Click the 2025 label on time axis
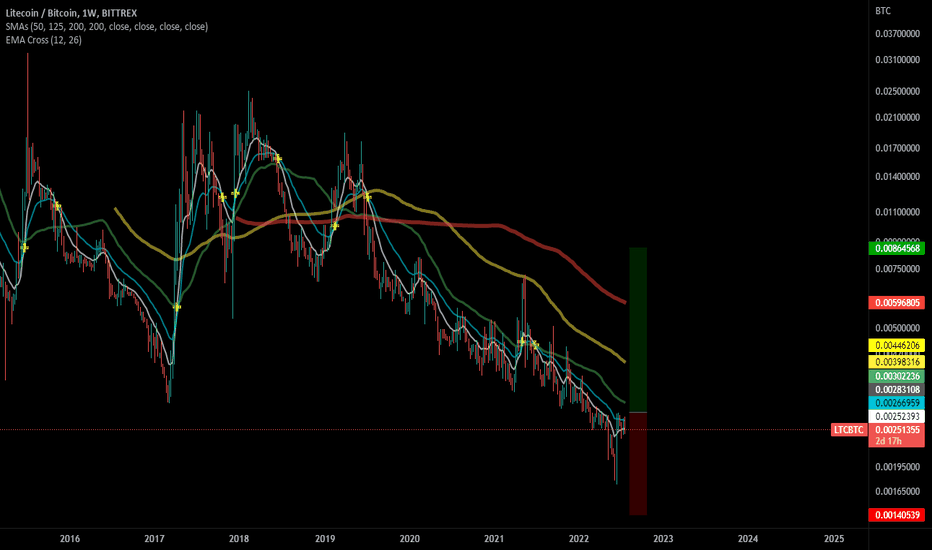This screenshot has width=932, height=550. [x=834, y=539]
